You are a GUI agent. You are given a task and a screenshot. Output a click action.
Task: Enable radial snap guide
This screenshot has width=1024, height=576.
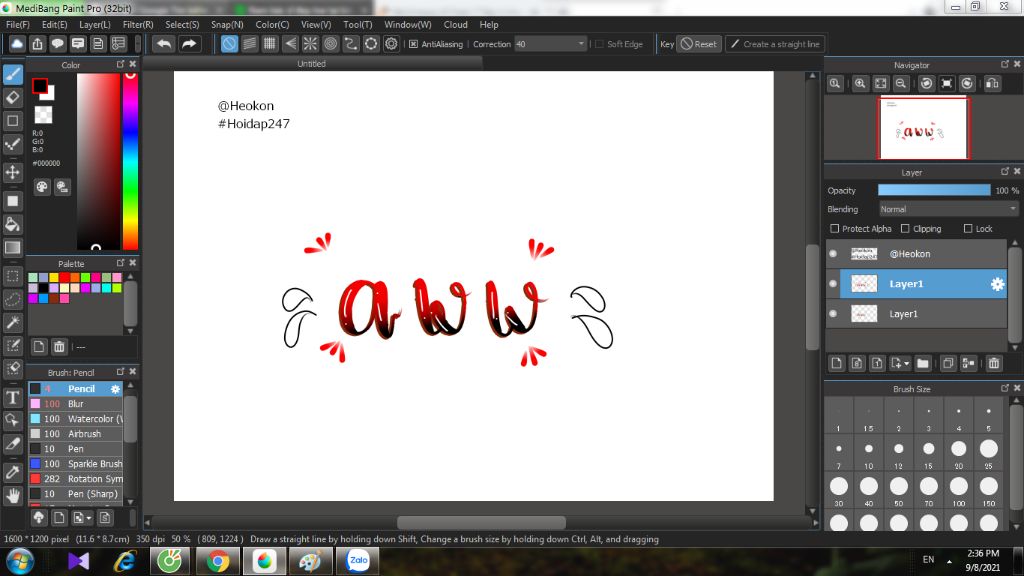point(310,44)
